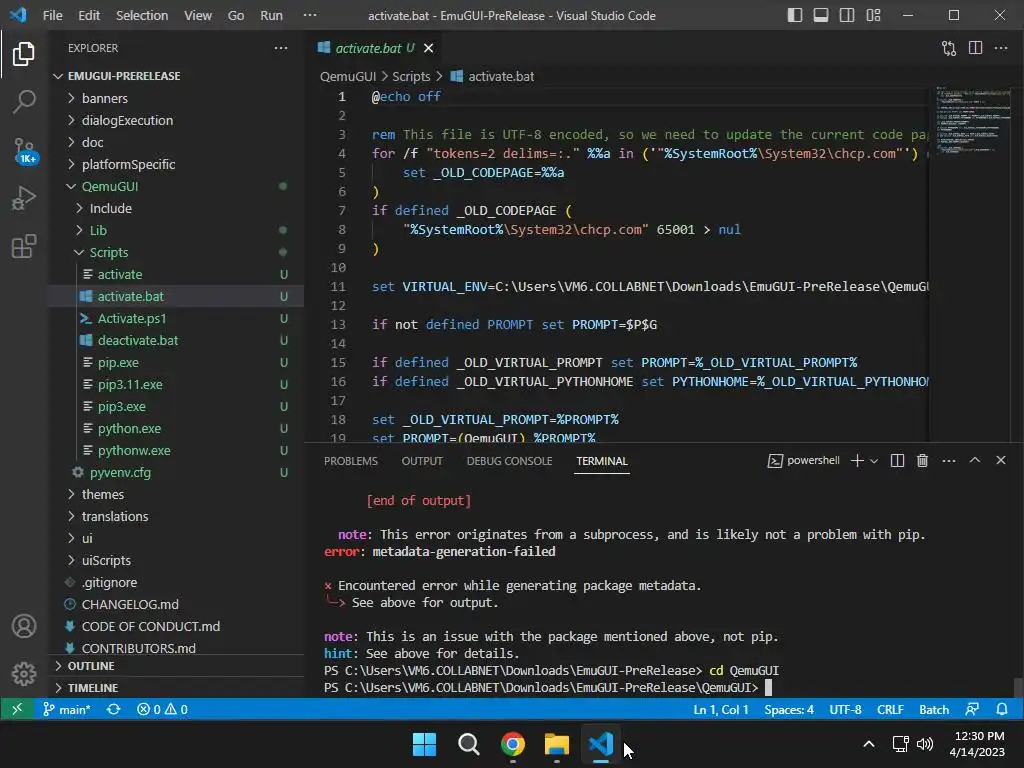This screenshot has height=768, width=1024.
Task: Expand the banners folder
Action: (x=178, y=98)
